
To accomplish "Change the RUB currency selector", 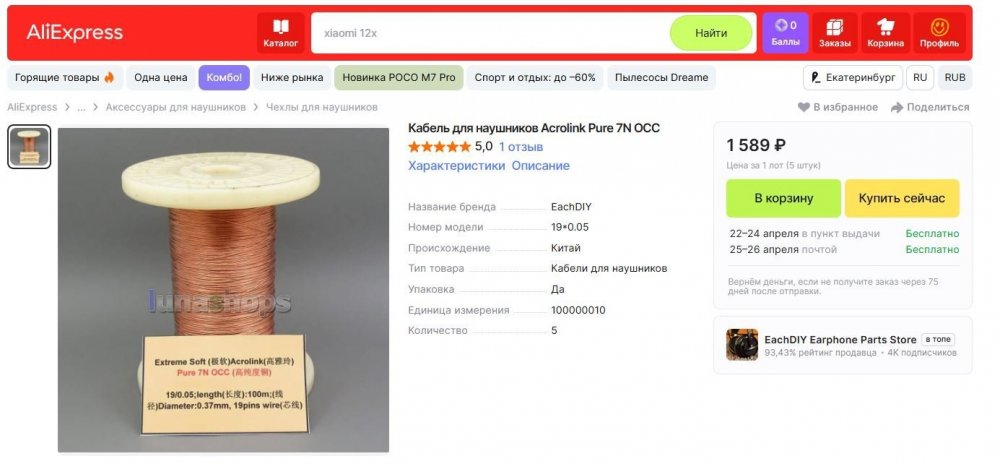I will [955, 77].
